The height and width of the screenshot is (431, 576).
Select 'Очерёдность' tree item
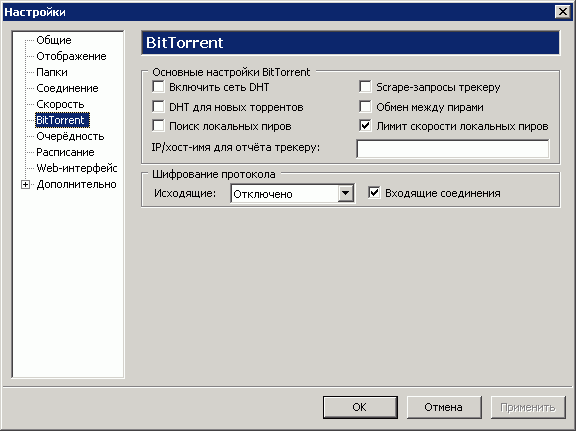[x=70, y=136]
